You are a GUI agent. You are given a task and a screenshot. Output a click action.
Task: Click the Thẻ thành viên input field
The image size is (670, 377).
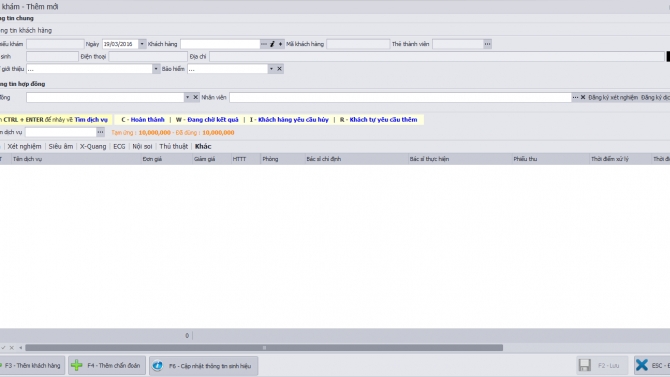(458, 44)
